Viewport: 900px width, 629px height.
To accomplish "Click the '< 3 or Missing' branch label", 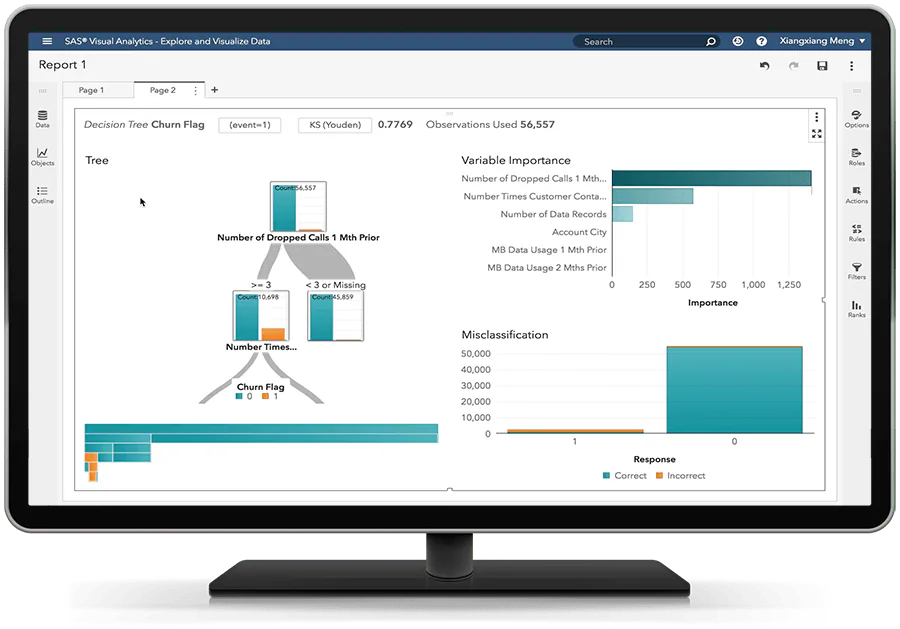I will click(x=336, y=285).
